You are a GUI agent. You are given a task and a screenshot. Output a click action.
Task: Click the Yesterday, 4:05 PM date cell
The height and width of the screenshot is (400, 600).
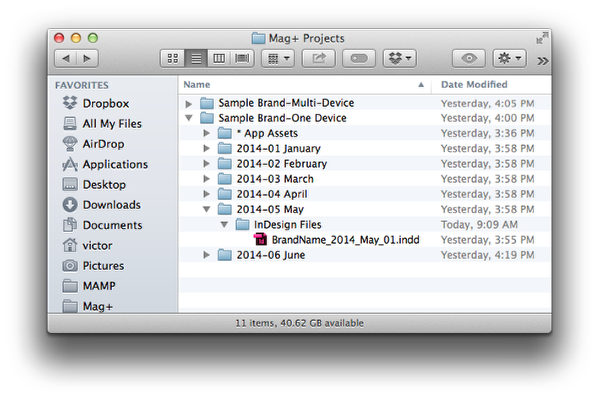click(488, 103)
